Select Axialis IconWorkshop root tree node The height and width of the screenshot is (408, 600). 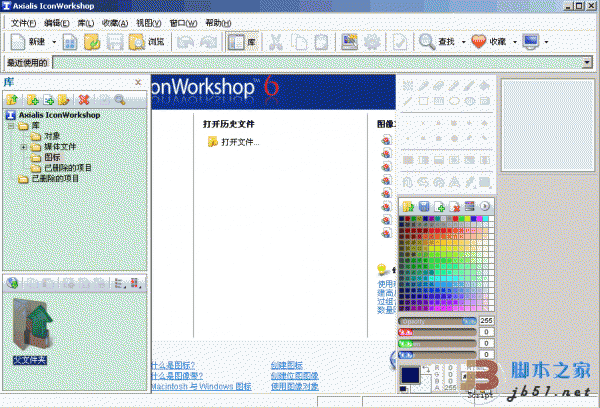click(59, 115)
